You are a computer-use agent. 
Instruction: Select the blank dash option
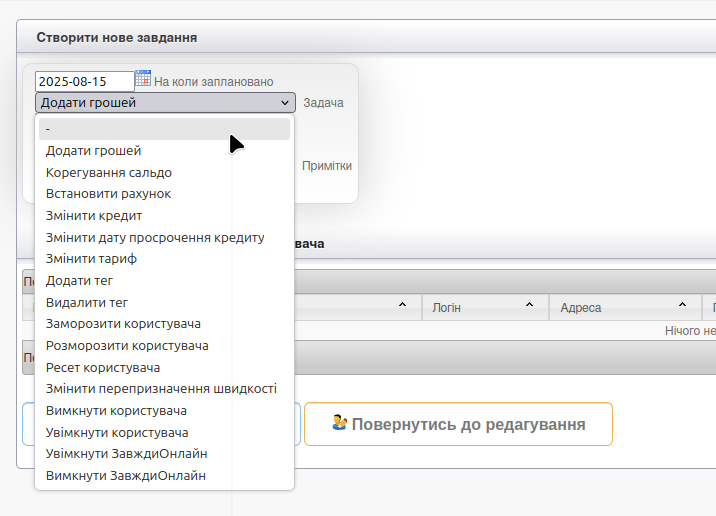pos(164,129)
